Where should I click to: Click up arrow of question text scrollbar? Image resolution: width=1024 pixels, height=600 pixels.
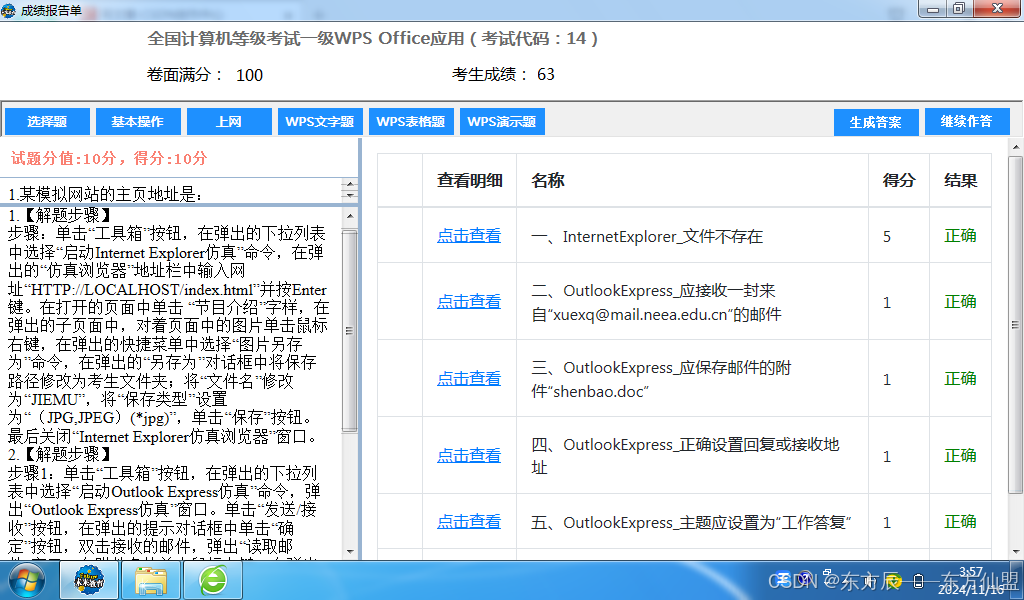click(x=350, y=185)
